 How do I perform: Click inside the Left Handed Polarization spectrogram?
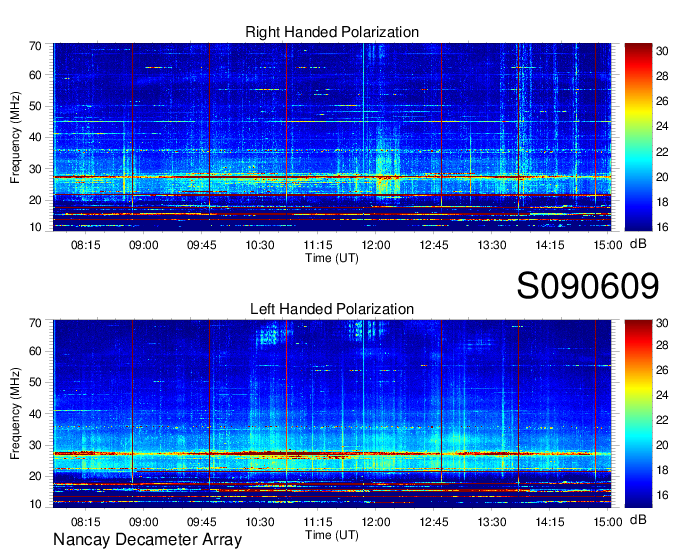tap(332, 414)
